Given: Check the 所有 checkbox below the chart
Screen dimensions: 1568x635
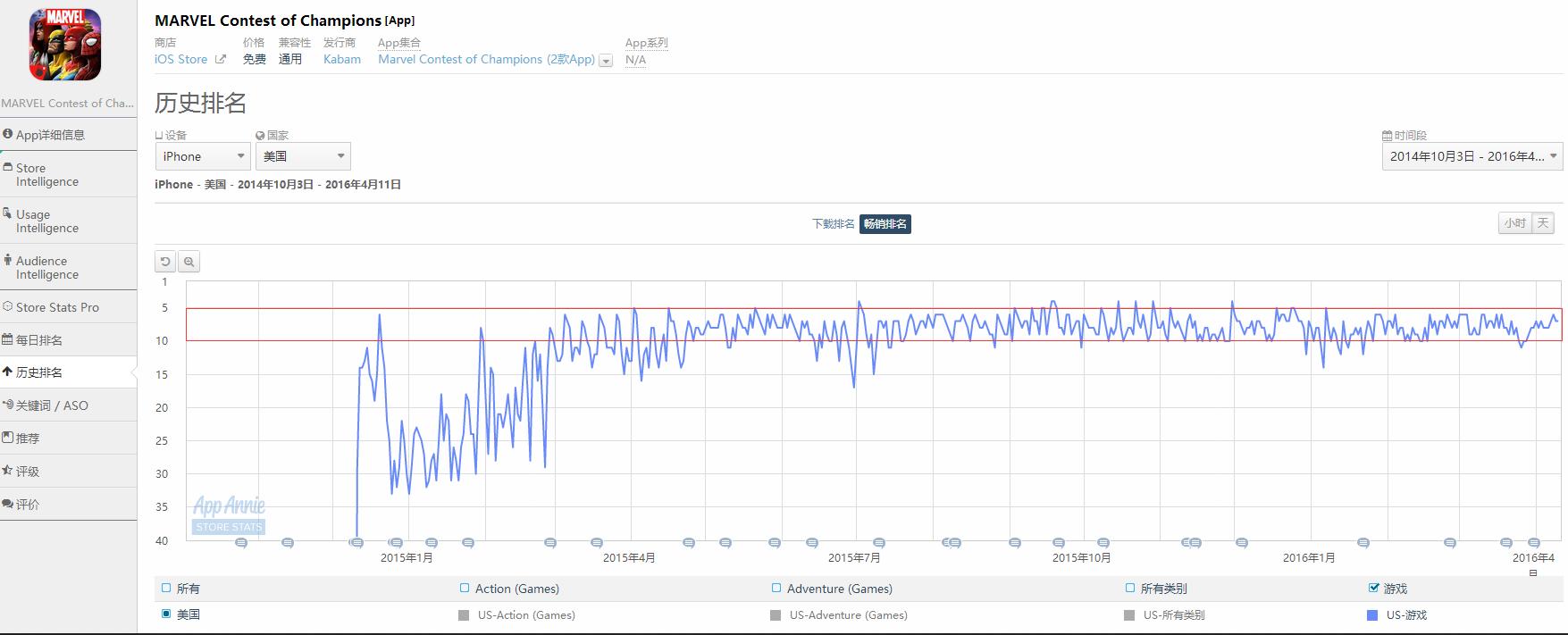Looking at the screenshot, I should 166,588.
